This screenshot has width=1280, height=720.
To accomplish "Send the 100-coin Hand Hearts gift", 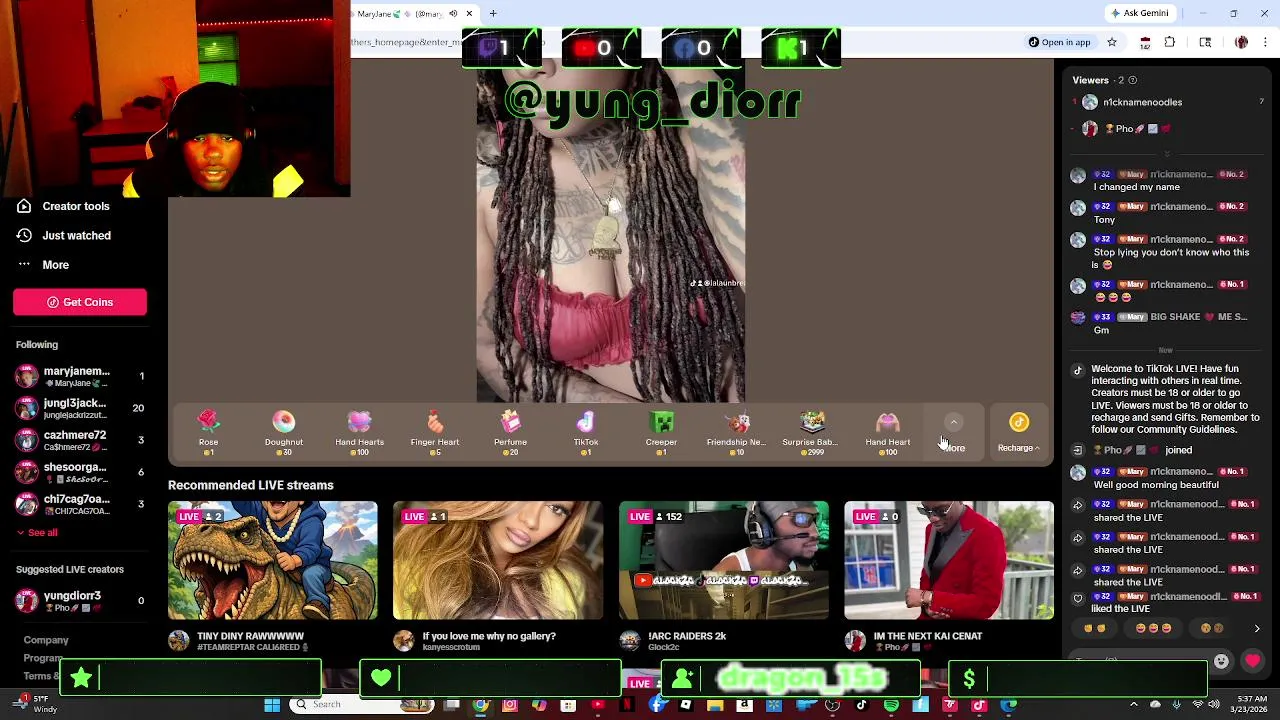I will (359, 433).
